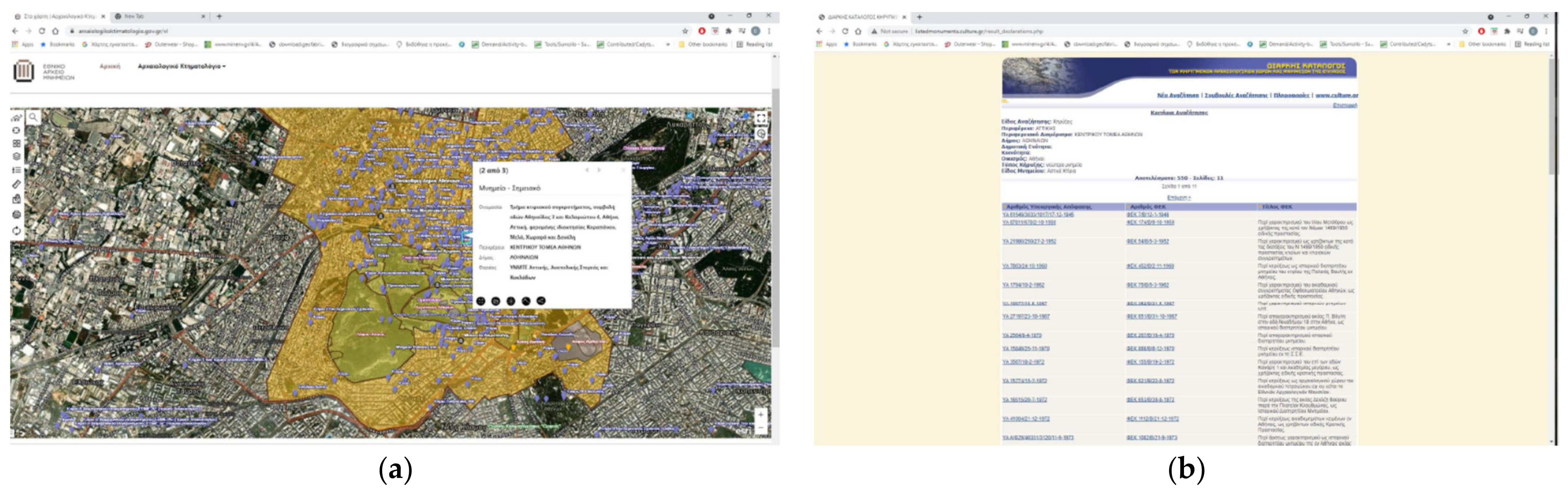Click the print map icon
Screen dimensions: 1568x498
(16, 214)
